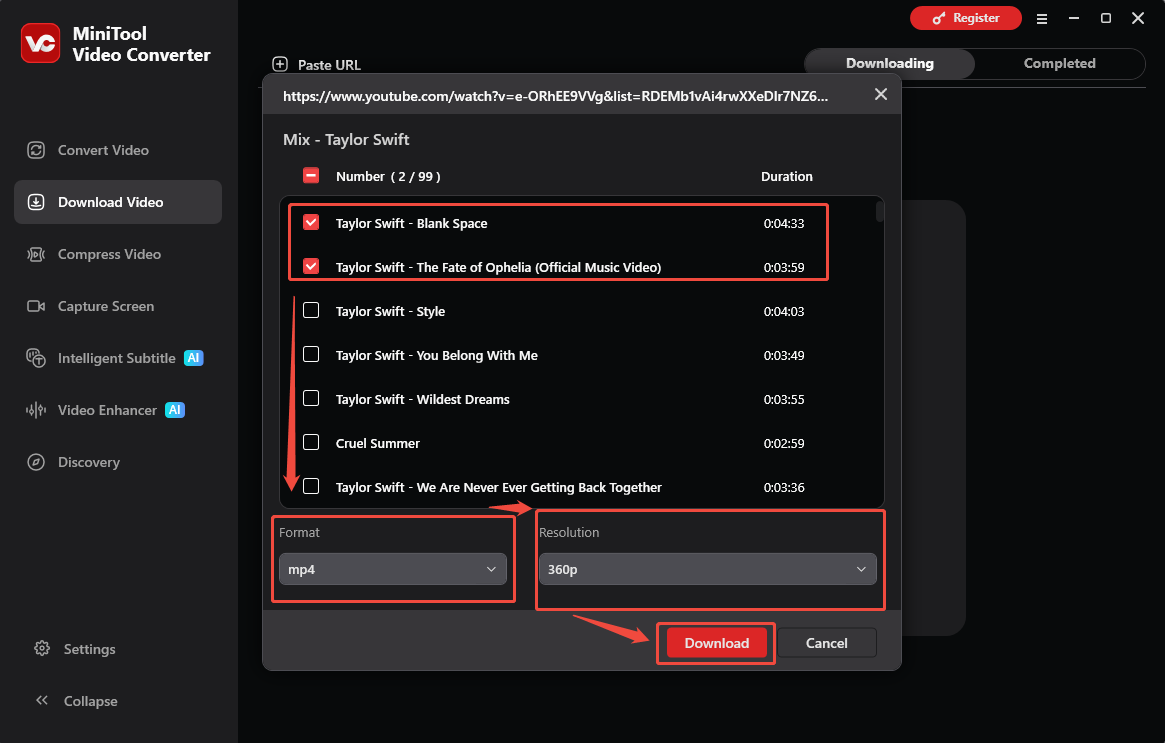Click the Download Video sidebar icon
The height and width of the screenshot is (743, 1165).
tap(36, 202)
